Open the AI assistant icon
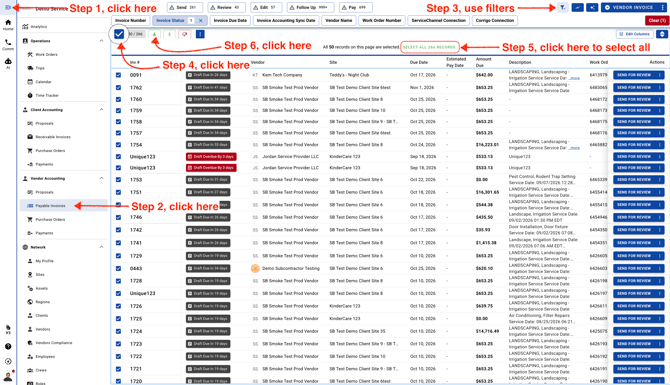The height and width of the screenshot is (385, 670). [8, 63]
